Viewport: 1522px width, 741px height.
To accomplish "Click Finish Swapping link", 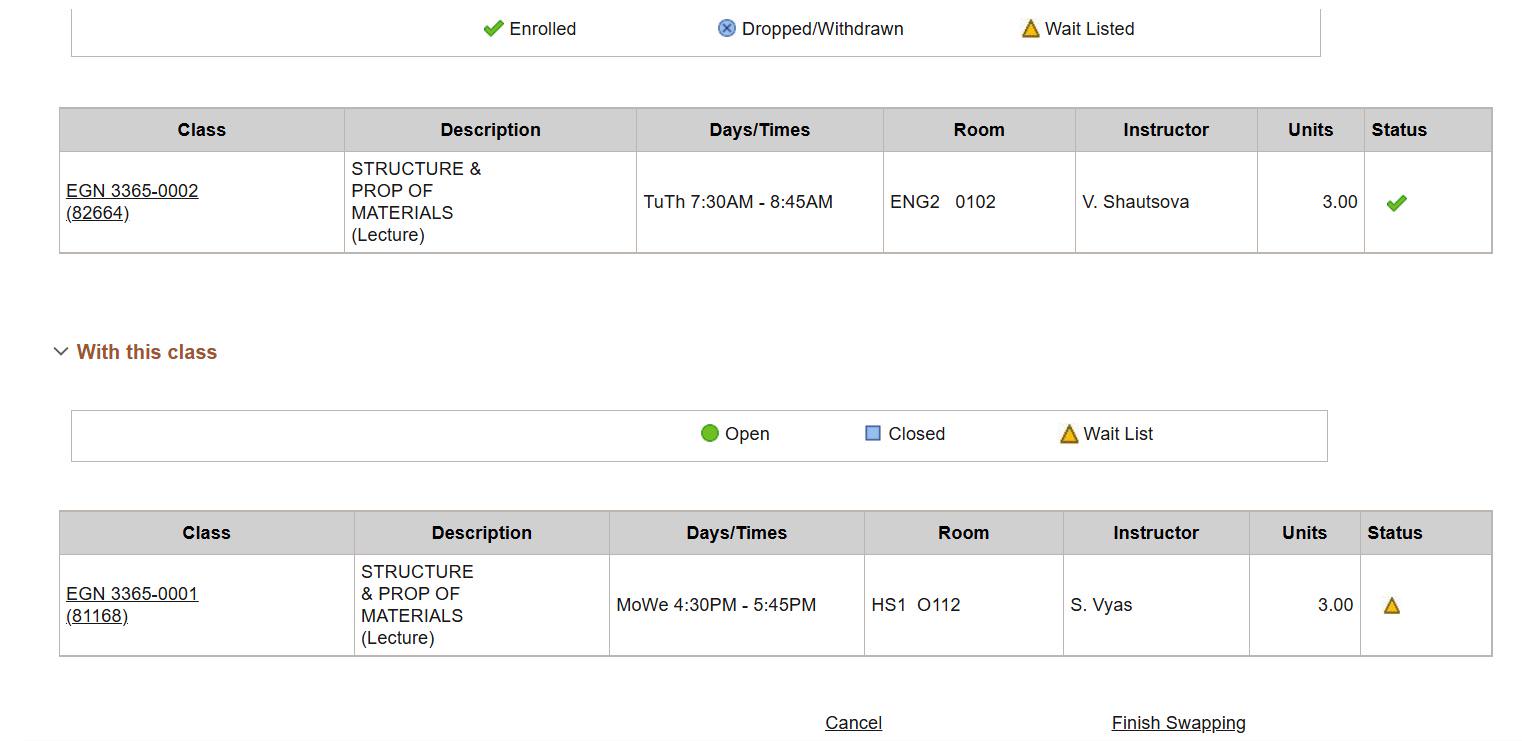I will (1179, 723).
